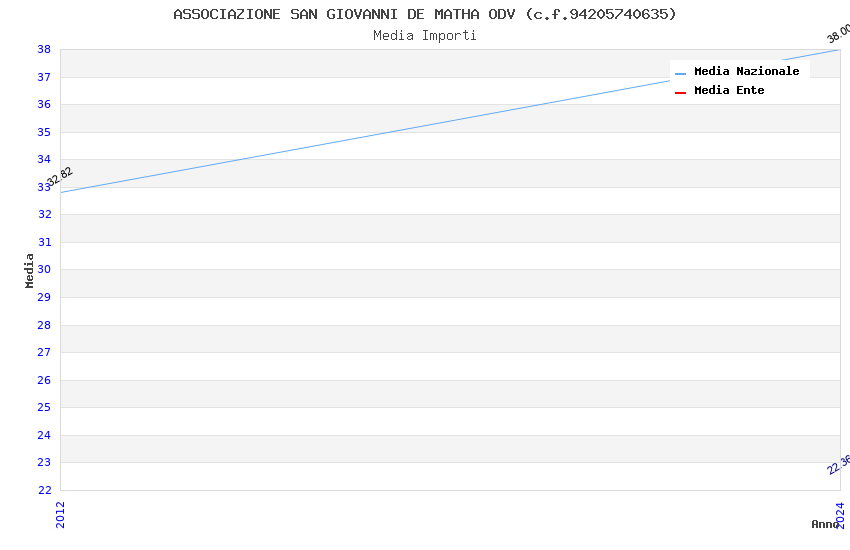850x550 pixels.
Task: Click the 22.36 data label
Action: coord(840,464)
